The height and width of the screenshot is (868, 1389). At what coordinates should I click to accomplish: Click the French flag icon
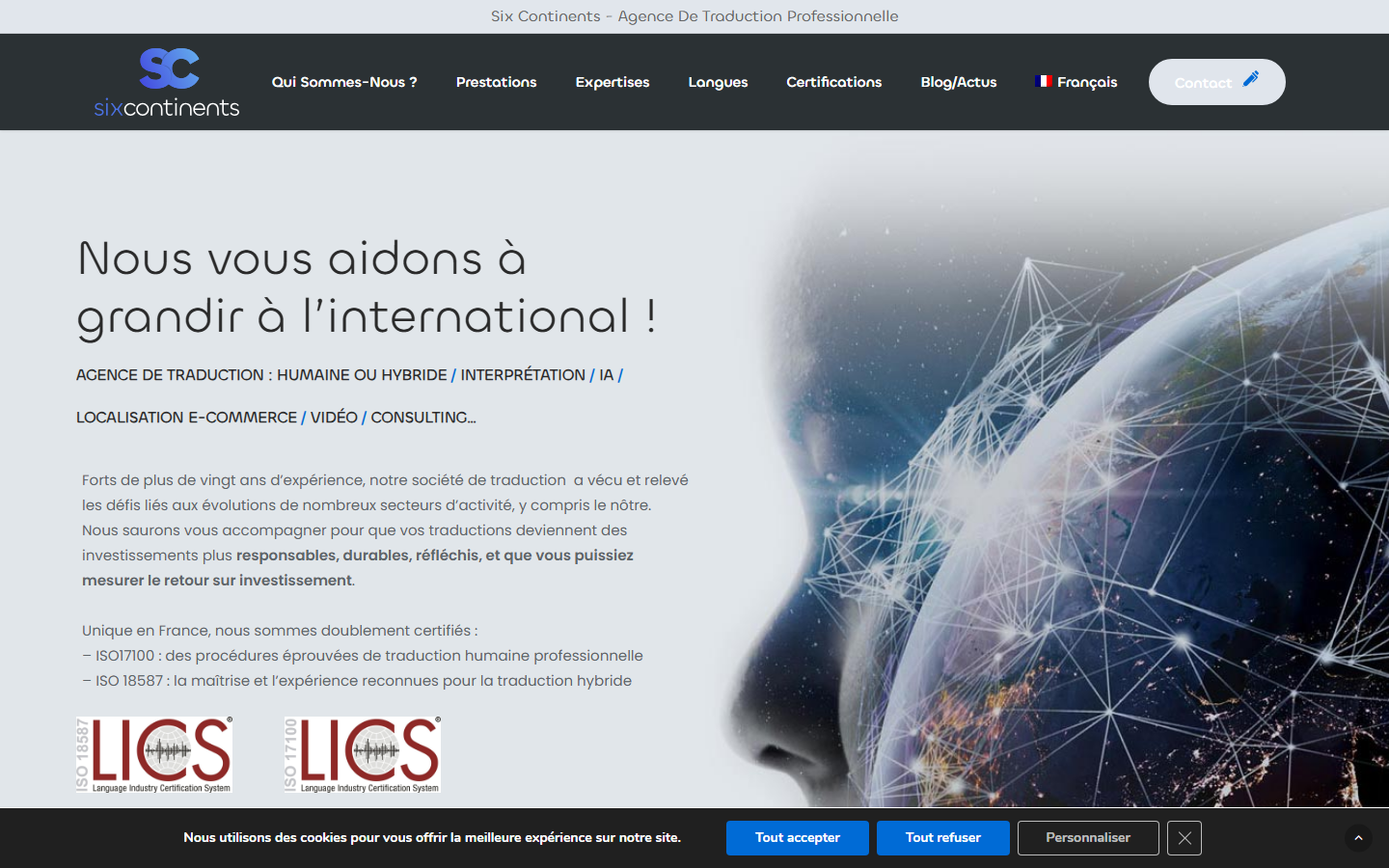tap(1044, 81)
